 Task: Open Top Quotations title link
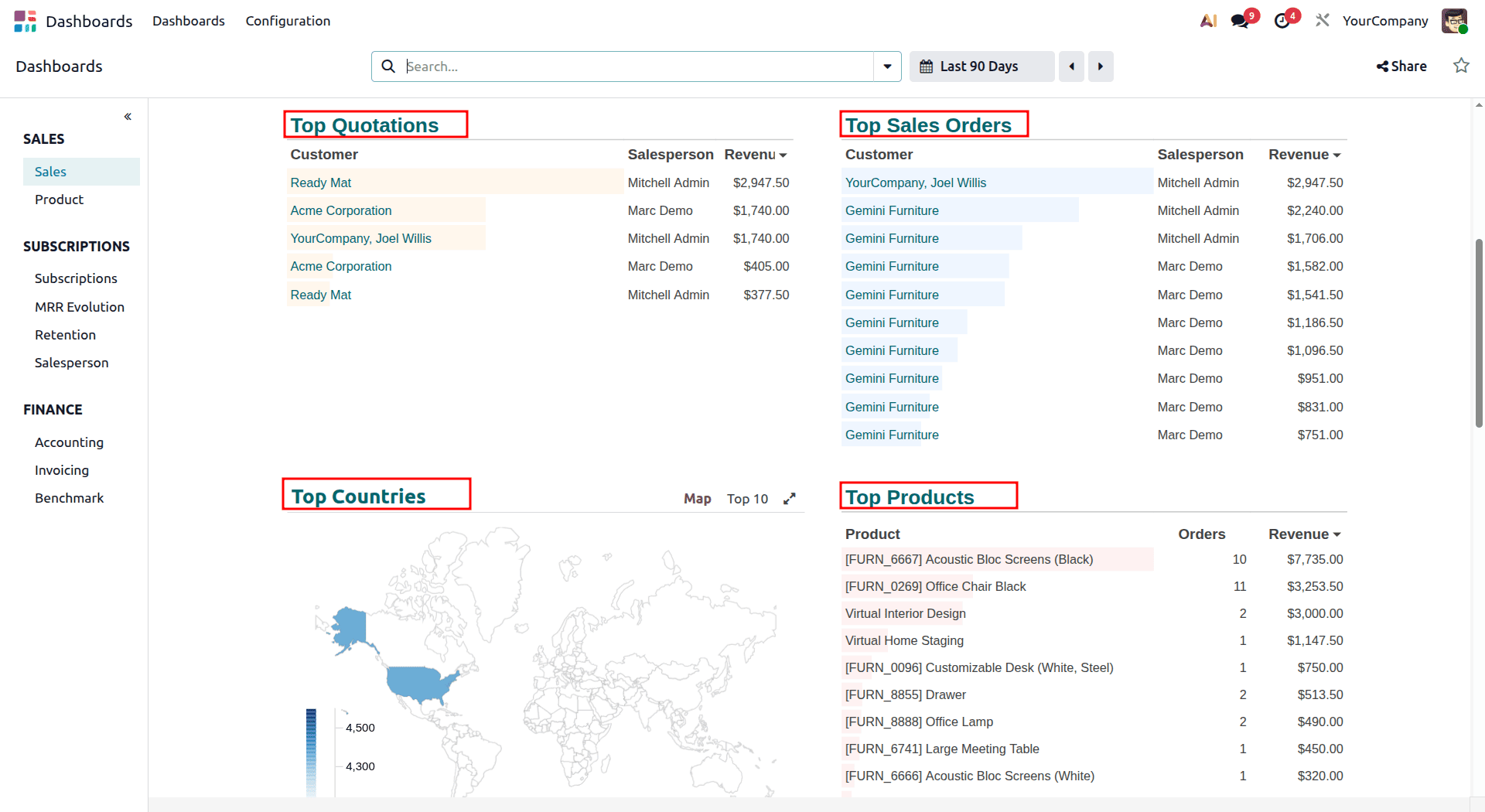pos(364,125)
